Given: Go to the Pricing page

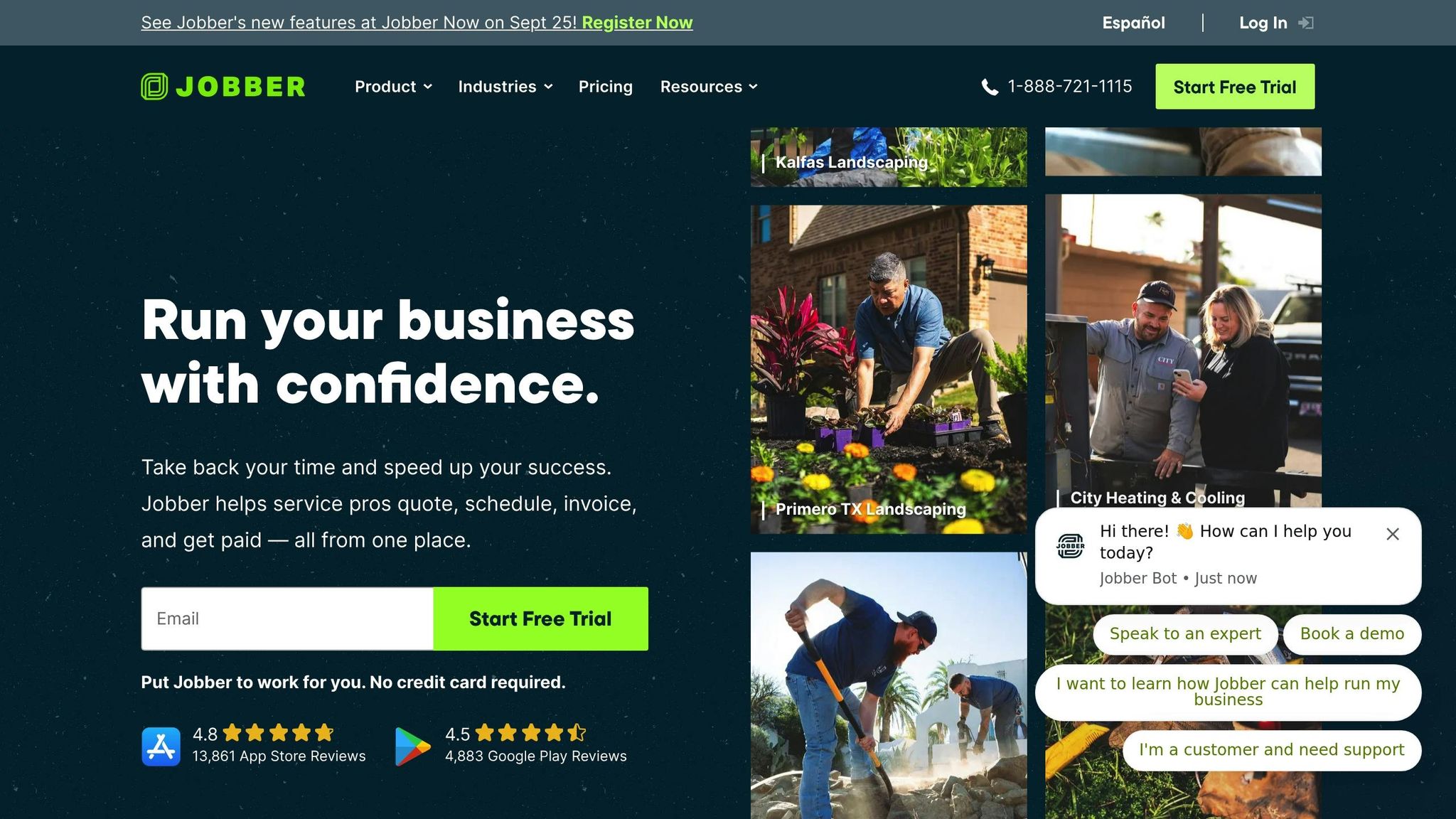Looking at the screenshot, I should coord(605,87).
